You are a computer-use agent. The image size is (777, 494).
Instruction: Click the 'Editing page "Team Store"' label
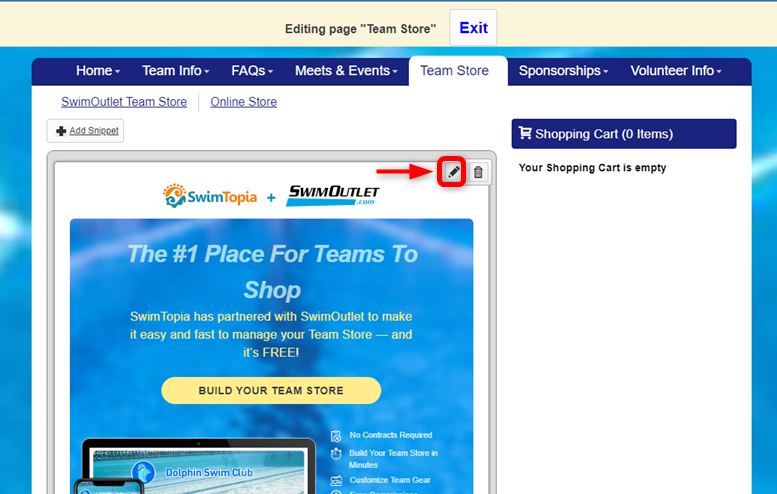360,29
